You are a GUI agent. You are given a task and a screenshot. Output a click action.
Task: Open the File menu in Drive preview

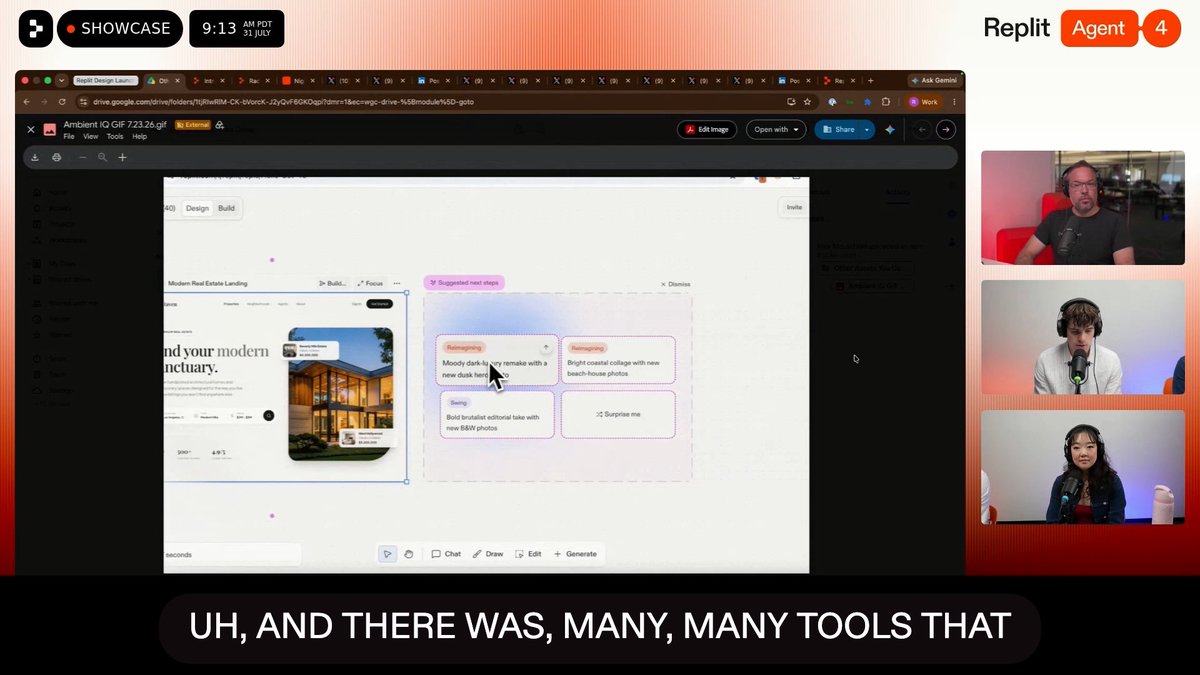coord(69,136)
